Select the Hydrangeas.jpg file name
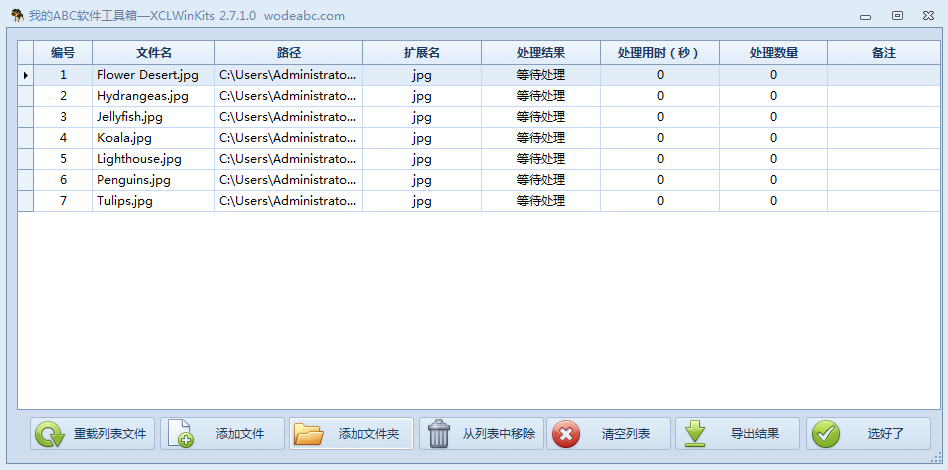Screen dimensions: 948x470 coord(143,96)
